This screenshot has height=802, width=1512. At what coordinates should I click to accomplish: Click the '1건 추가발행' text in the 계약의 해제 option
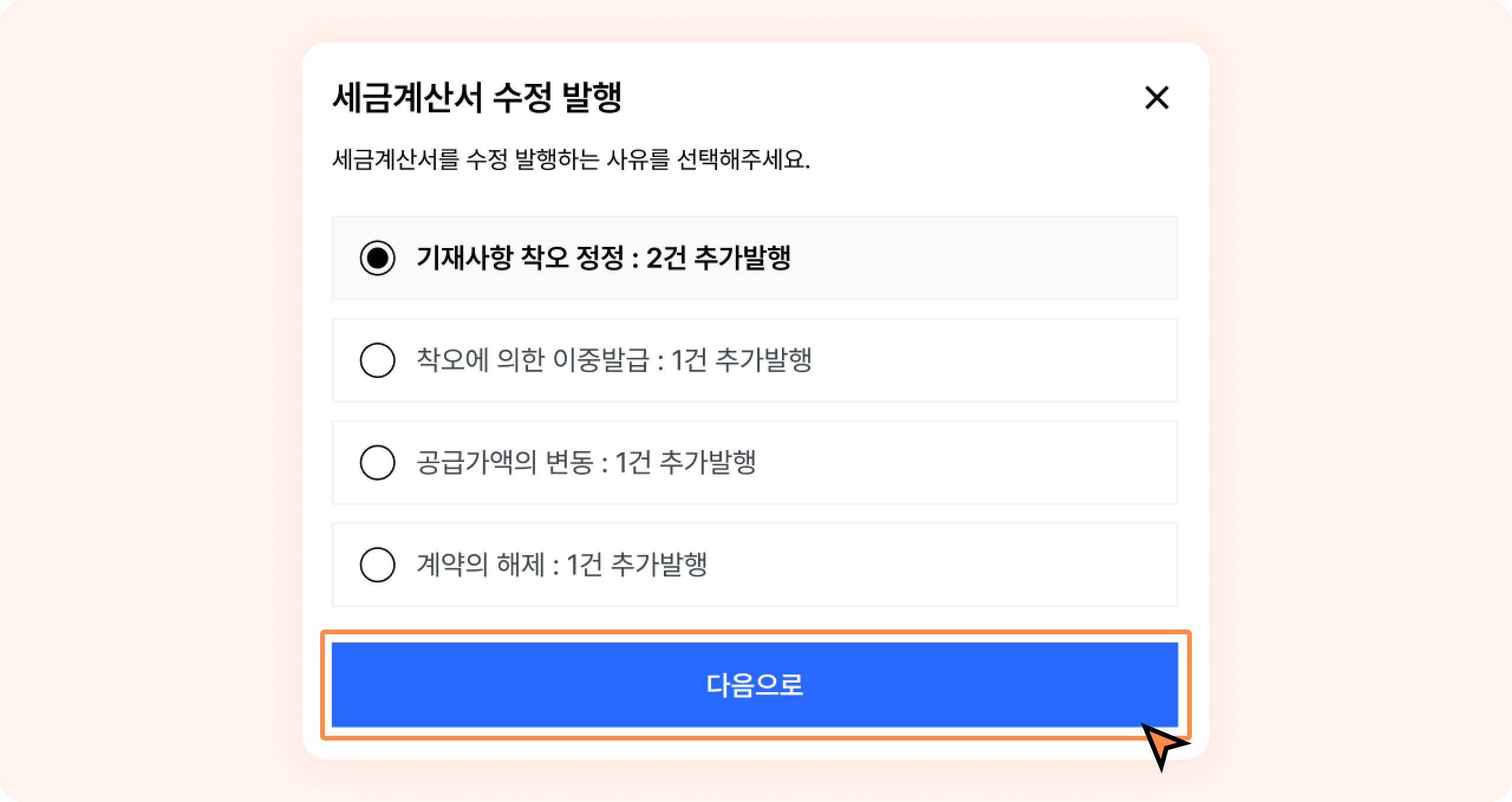point(636,565)
